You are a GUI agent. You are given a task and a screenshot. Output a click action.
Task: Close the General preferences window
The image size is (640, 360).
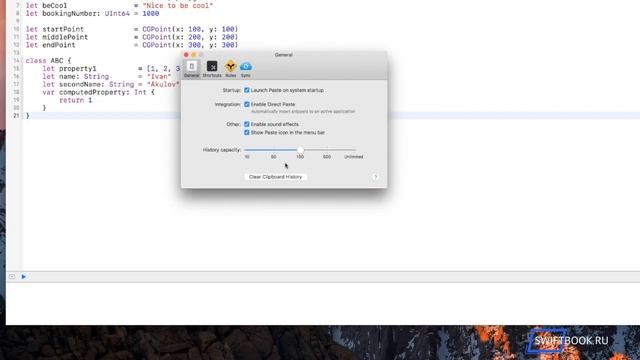click(186, 55)
